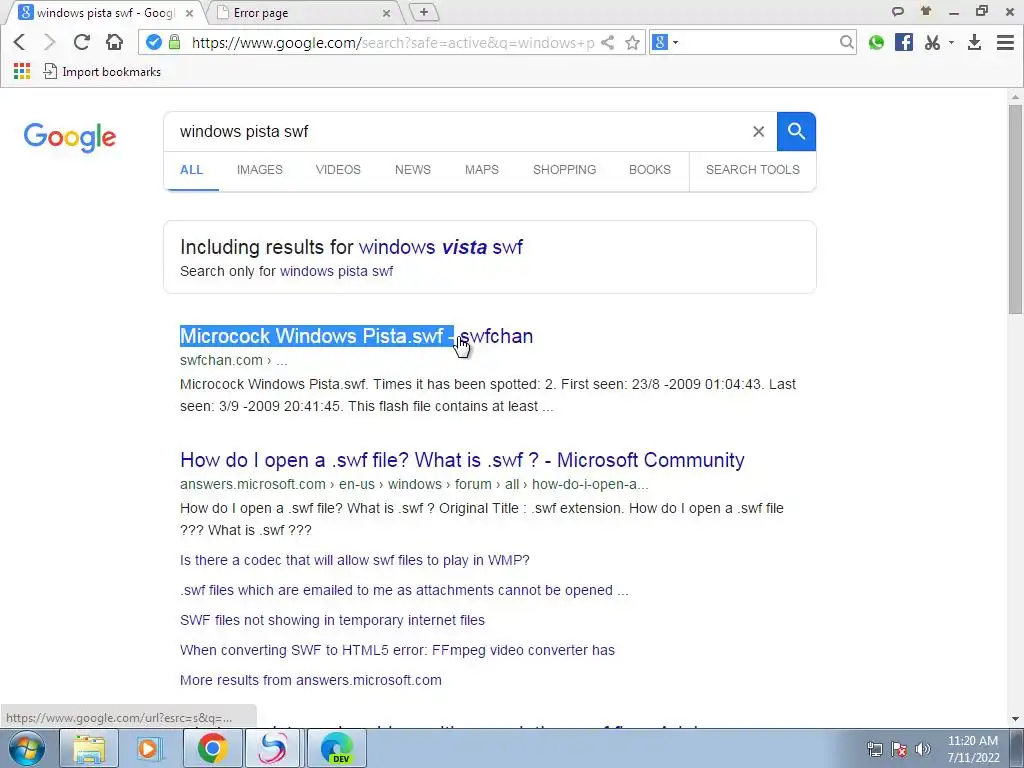Click the vertical scrollbar thumb

(x=1015, y=209)
